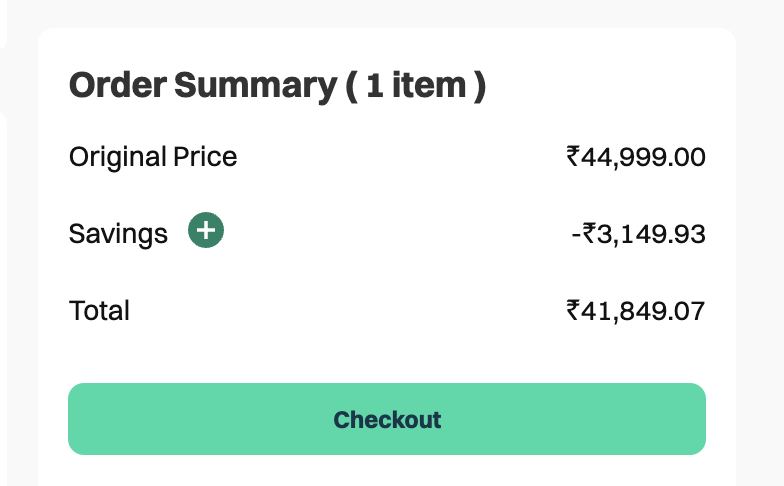The width and height of the screenshot is (784, 486).
Task: Click the number 1 in the item count
Action: click(376, 86)
